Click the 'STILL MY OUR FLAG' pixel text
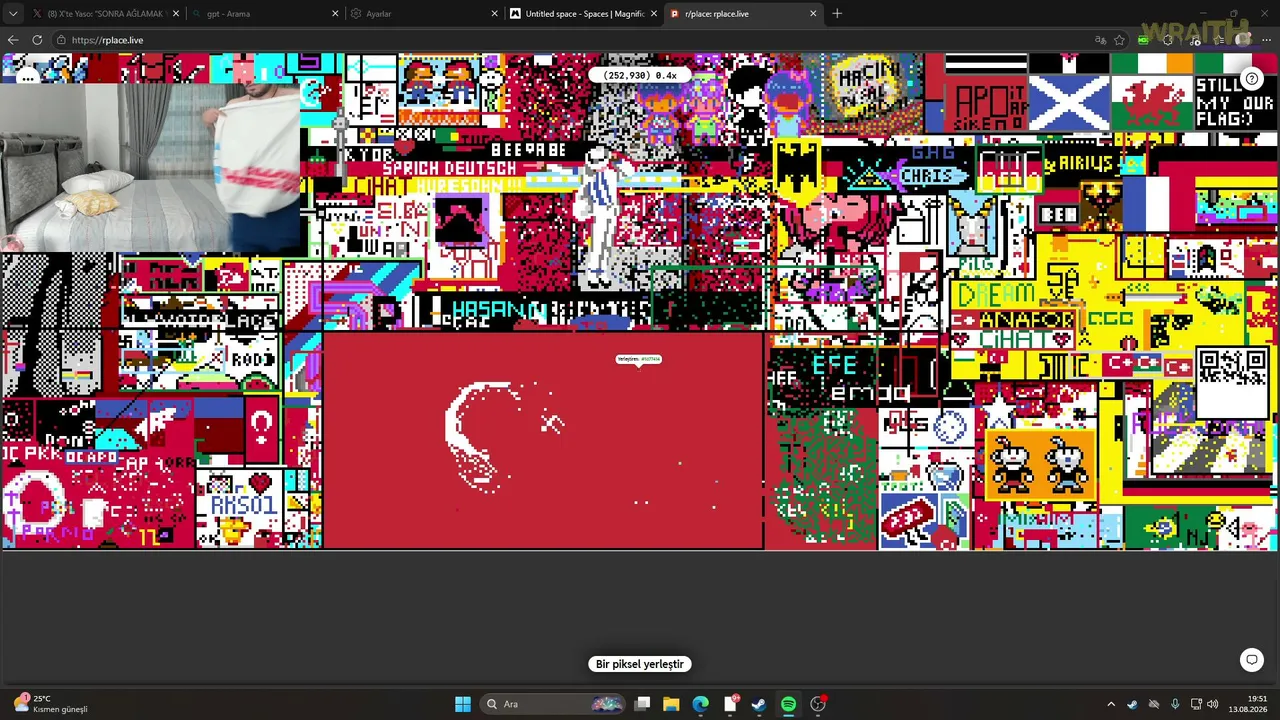 click(1235, 101)
